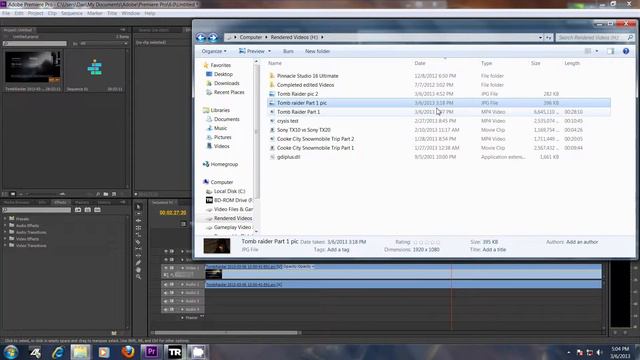Viewport: 640px width, 360px height.
Task: Select the crysis test video file
Action: coord(287,121)
